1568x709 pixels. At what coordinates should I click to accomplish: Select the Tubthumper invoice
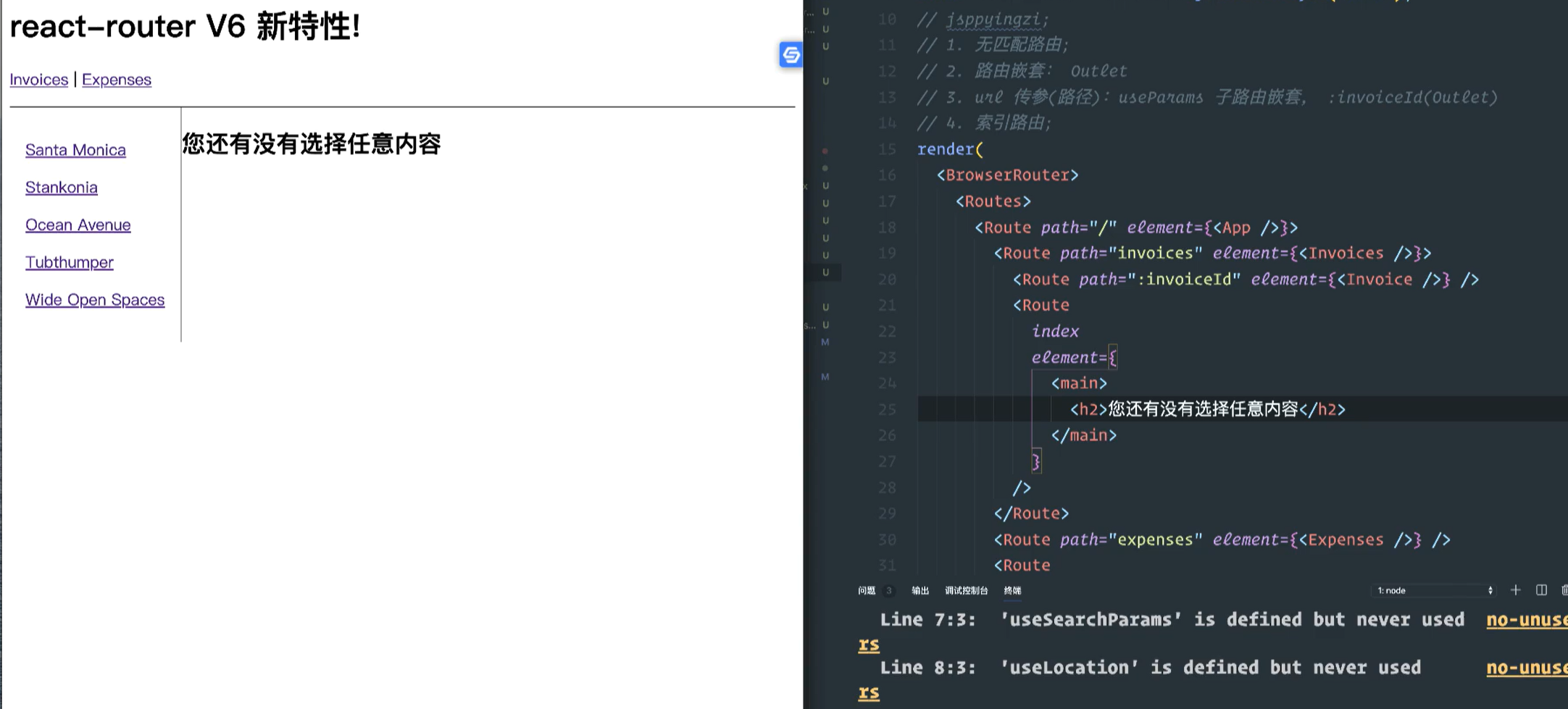coord(70,262)
